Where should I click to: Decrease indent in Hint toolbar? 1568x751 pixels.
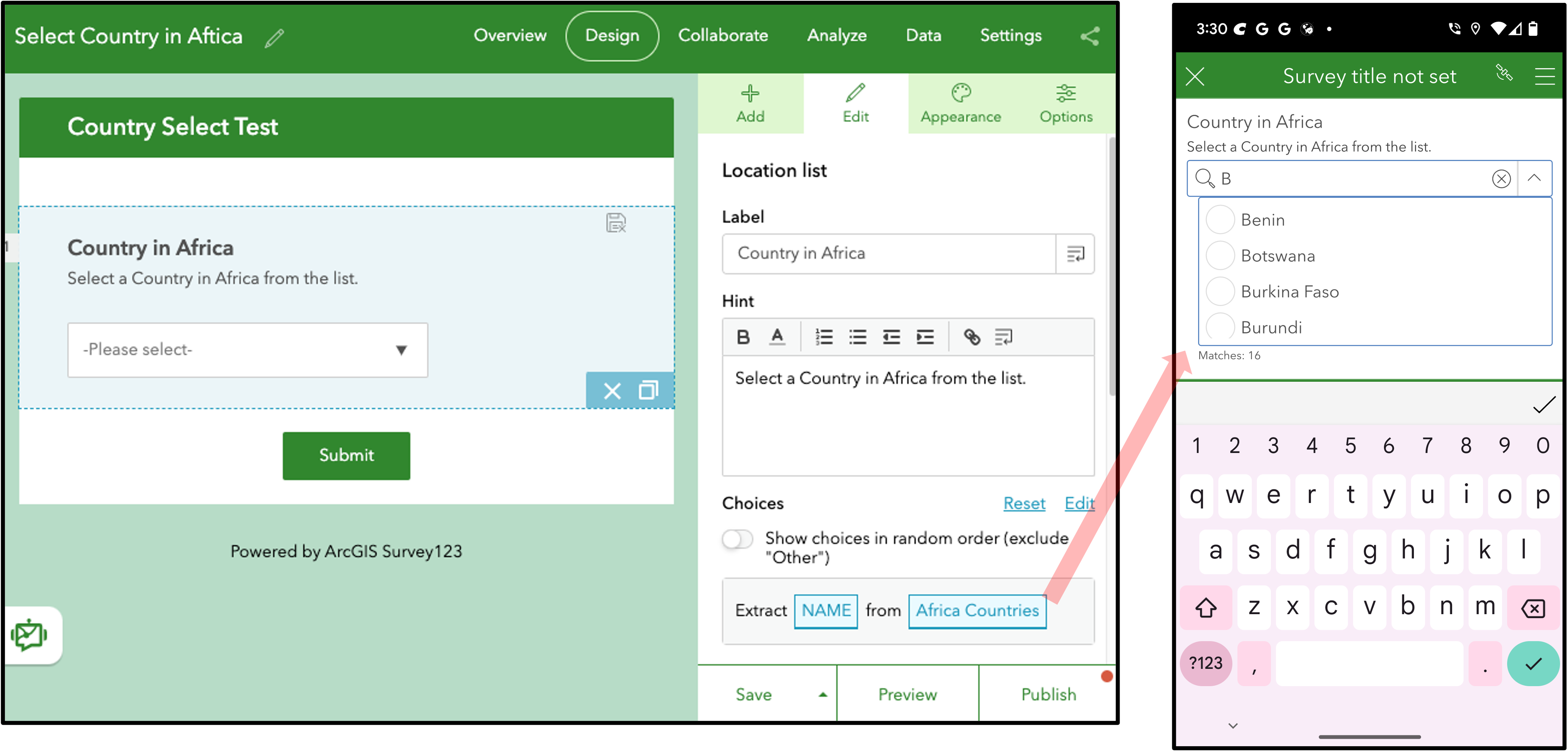(x=891, y=337)
